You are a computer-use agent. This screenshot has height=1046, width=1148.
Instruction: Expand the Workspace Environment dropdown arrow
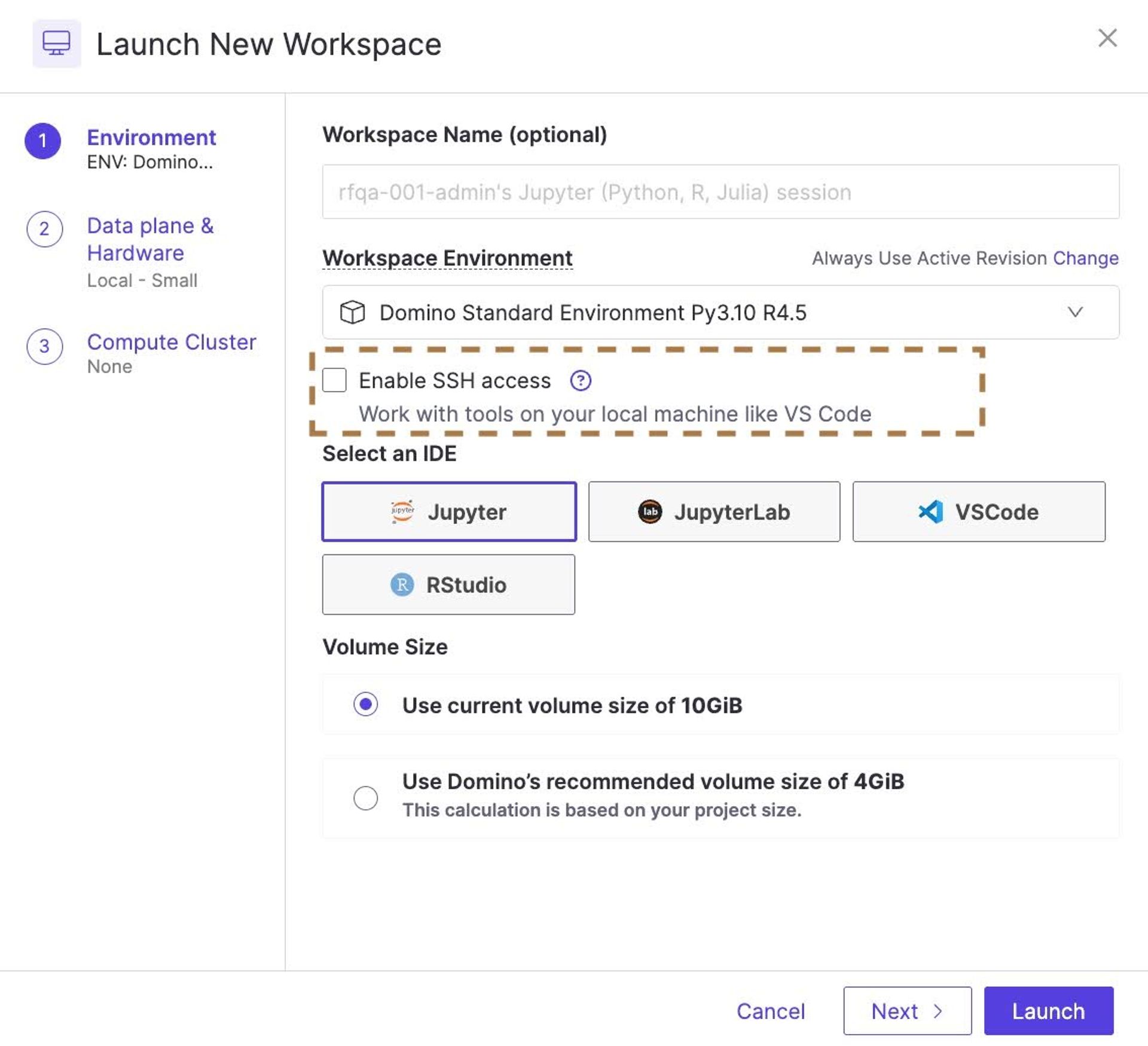click(1075, 312)
